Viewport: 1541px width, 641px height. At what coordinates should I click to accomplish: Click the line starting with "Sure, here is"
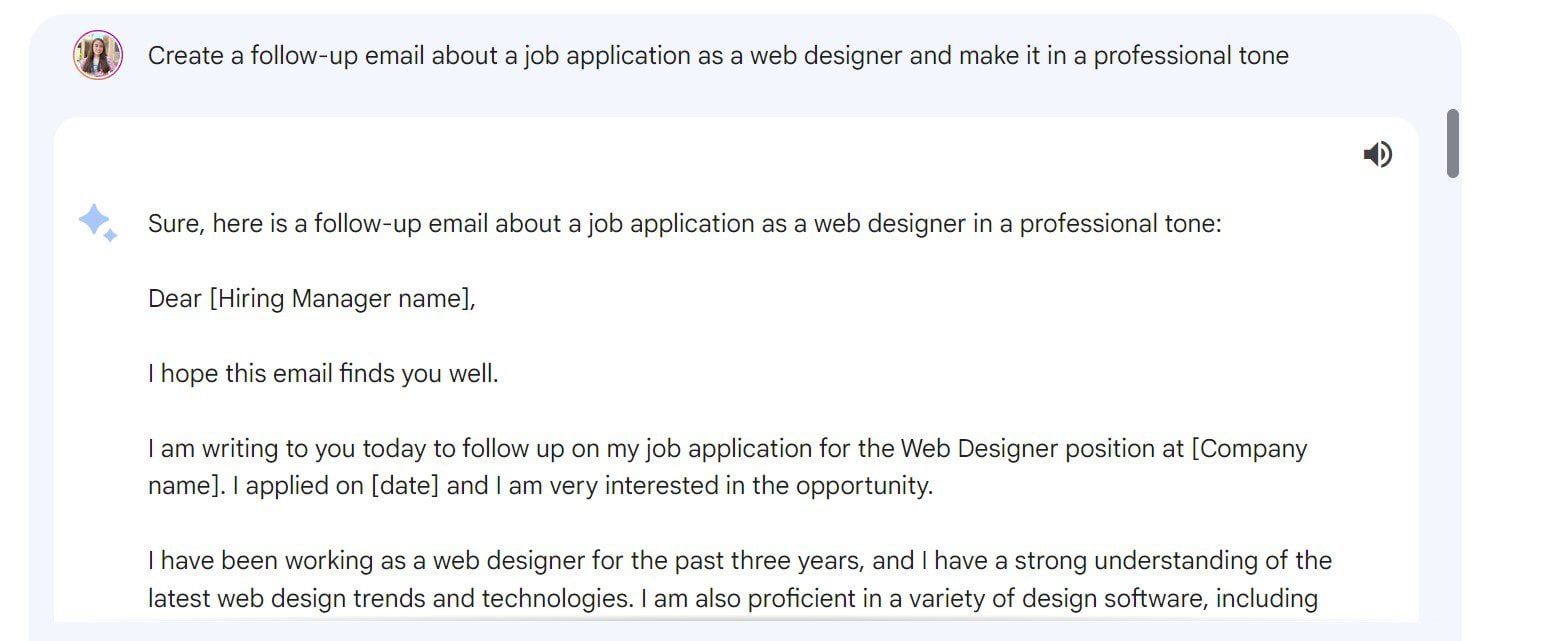pos(684,224)
